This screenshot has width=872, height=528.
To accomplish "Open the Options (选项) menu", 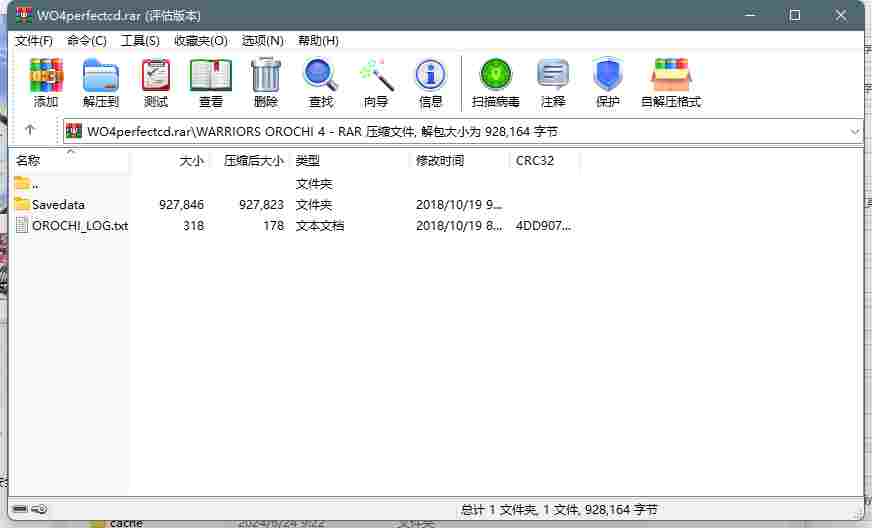I will pos(262,41).
